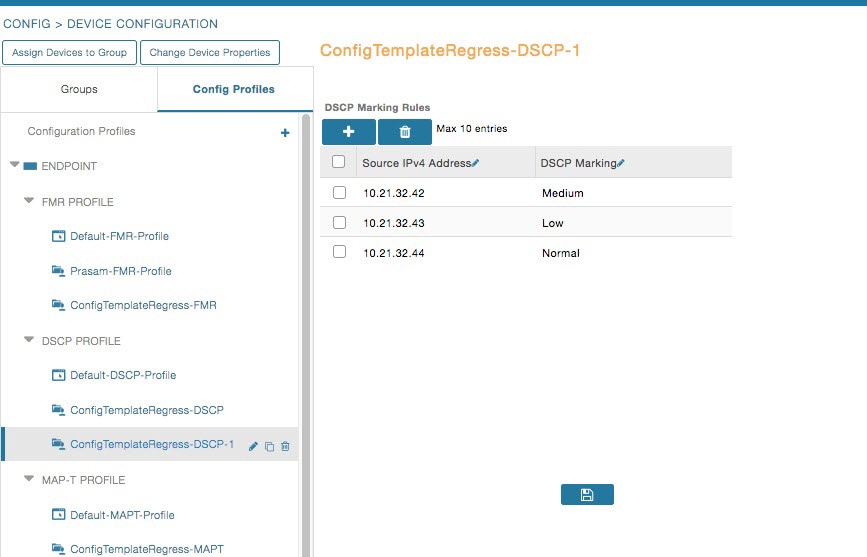Collapse the FMR PROFILE section
The width and height of the screenshot is (867, 557).
tap(29, 201)
